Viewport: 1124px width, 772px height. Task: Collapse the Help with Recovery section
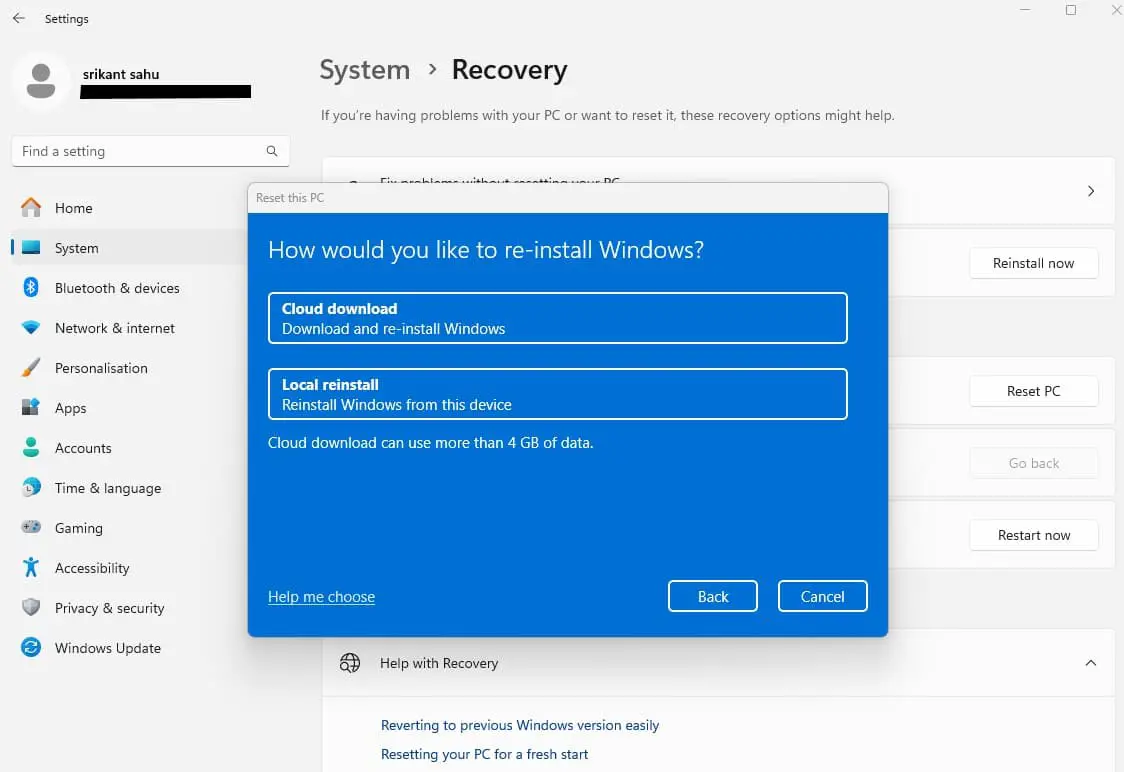pos(1090,663)
